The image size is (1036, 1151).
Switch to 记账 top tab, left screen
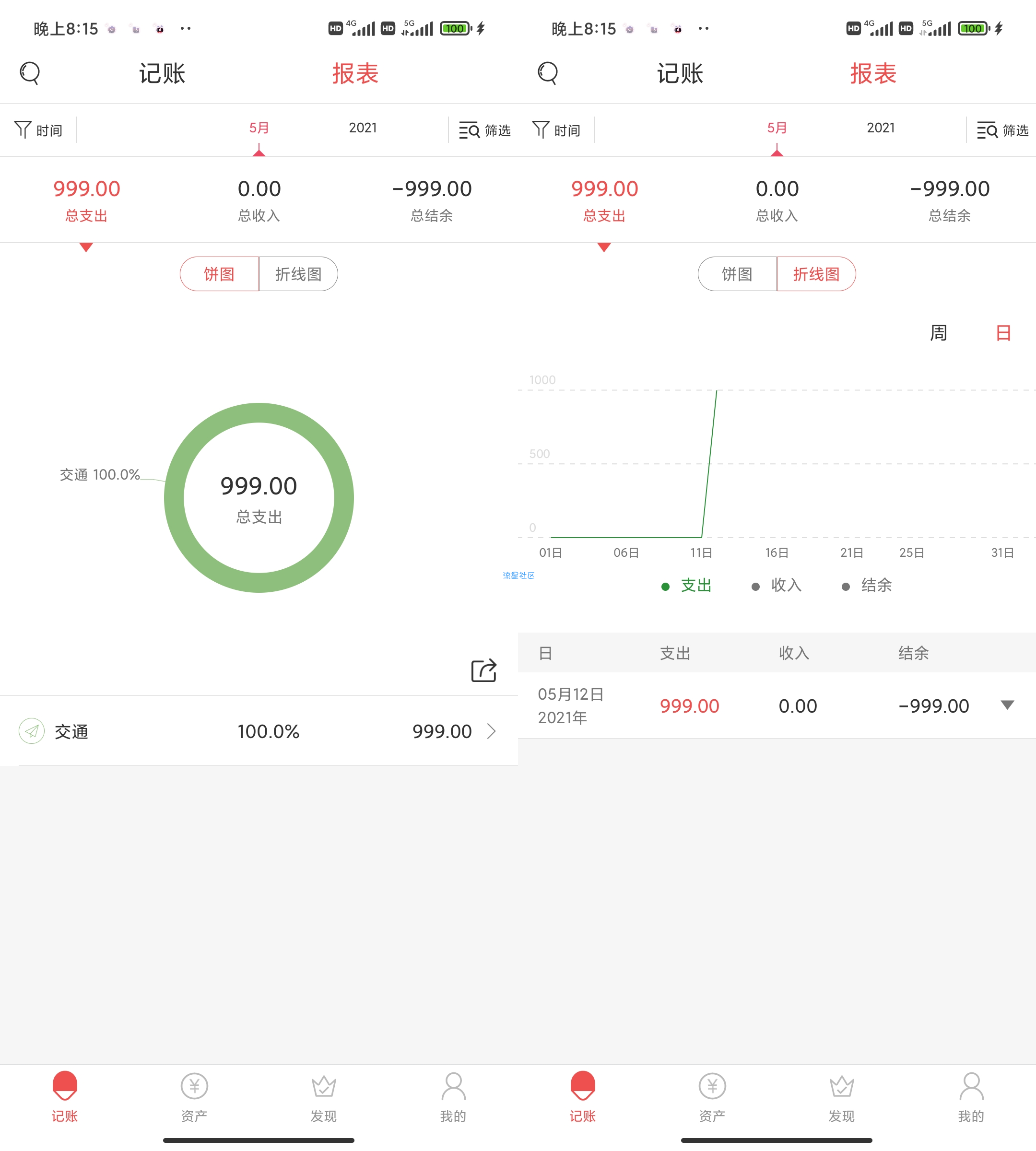pos(162,73)
